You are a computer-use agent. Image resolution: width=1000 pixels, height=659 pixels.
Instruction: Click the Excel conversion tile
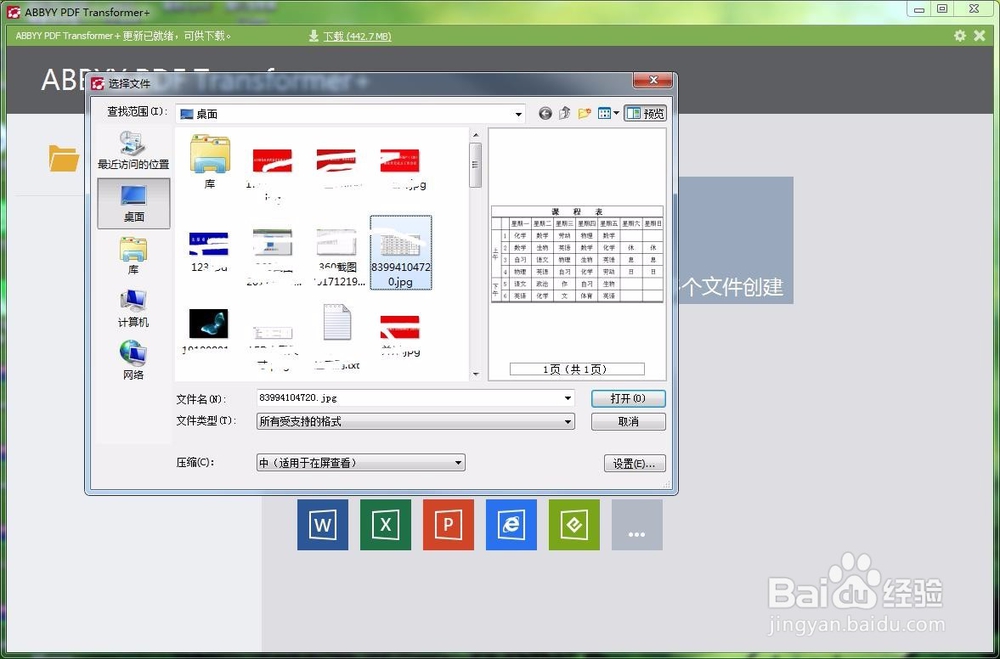pyautogui.click(x=385, y=524)
